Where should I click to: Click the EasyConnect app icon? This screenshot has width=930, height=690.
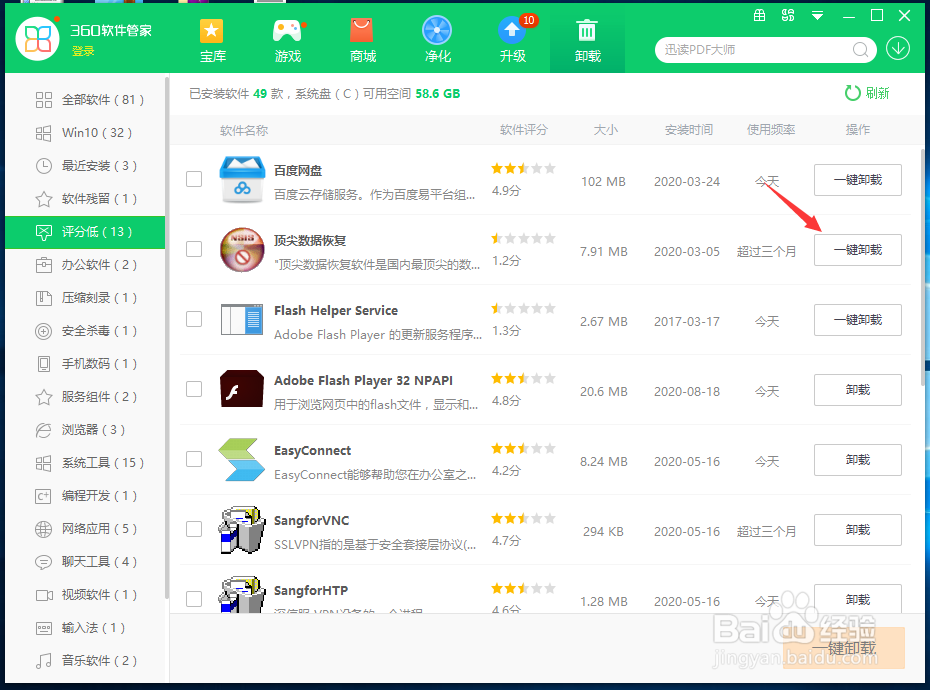pos(242,460)
